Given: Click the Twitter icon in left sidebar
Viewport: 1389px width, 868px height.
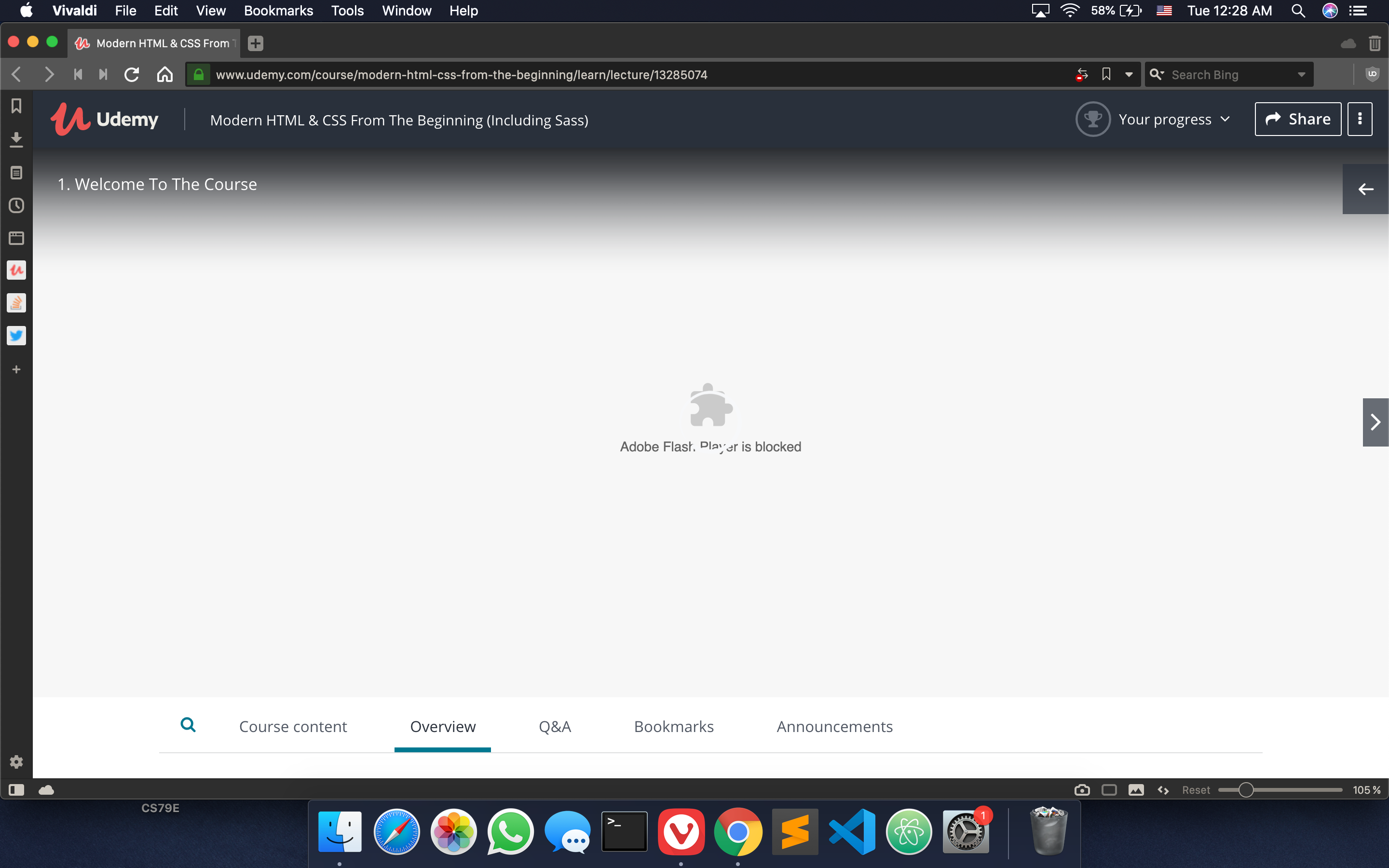Looking at the screenshot, I should 17,335.
